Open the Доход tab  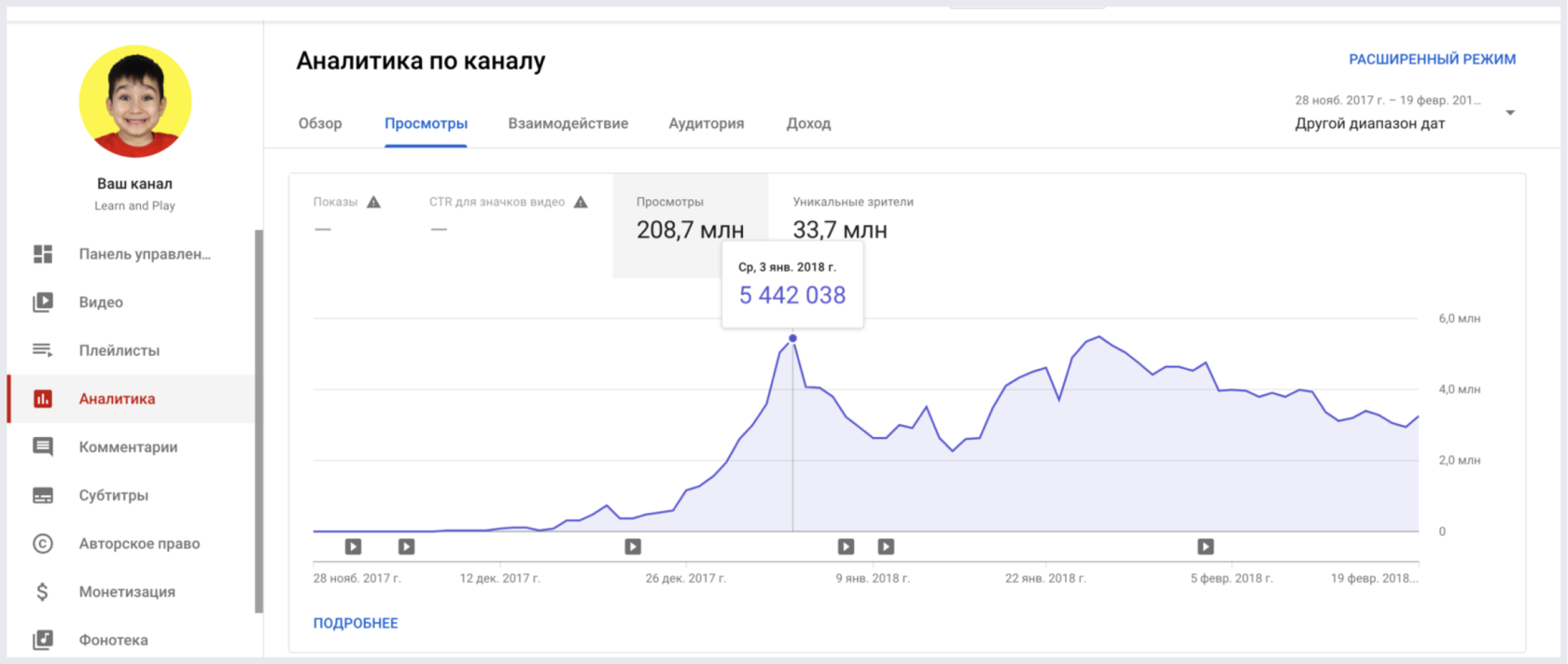(x=808, y=123)
